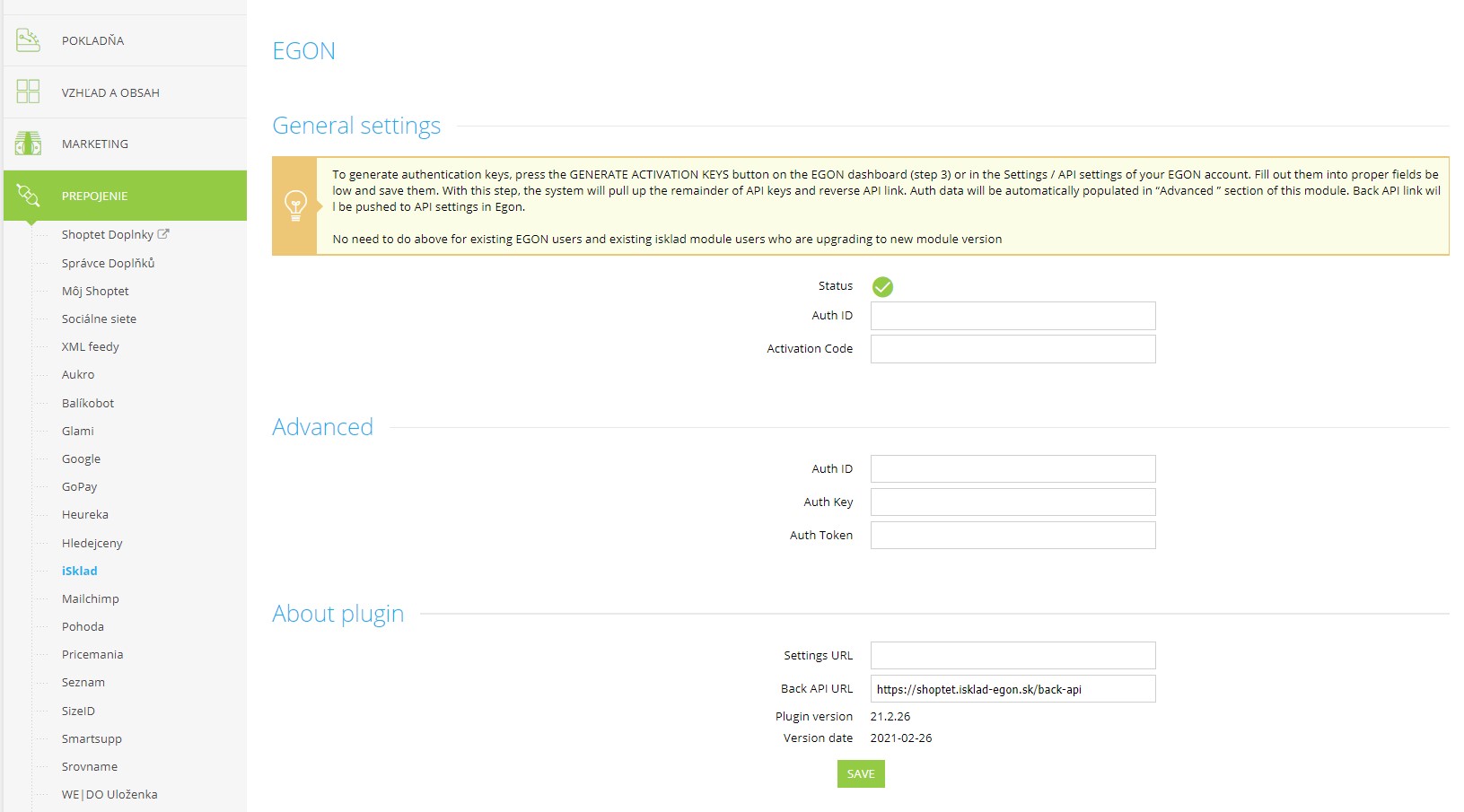This screenshot has height=812, width=1464.
Task: Navigate to XML feedy
Action: pyautogui.click(x=91, y=346)
